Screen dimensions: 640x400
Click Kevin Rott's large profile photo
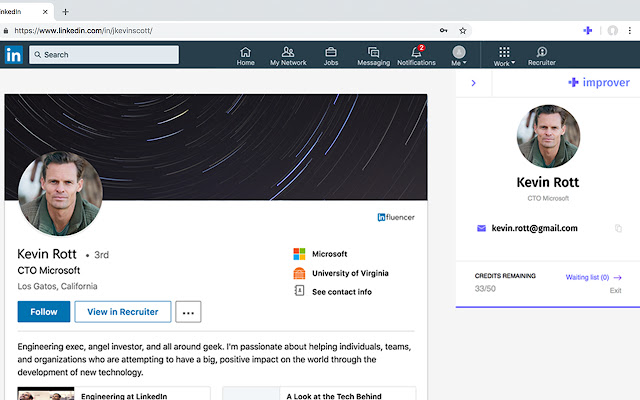click(60, 193)
